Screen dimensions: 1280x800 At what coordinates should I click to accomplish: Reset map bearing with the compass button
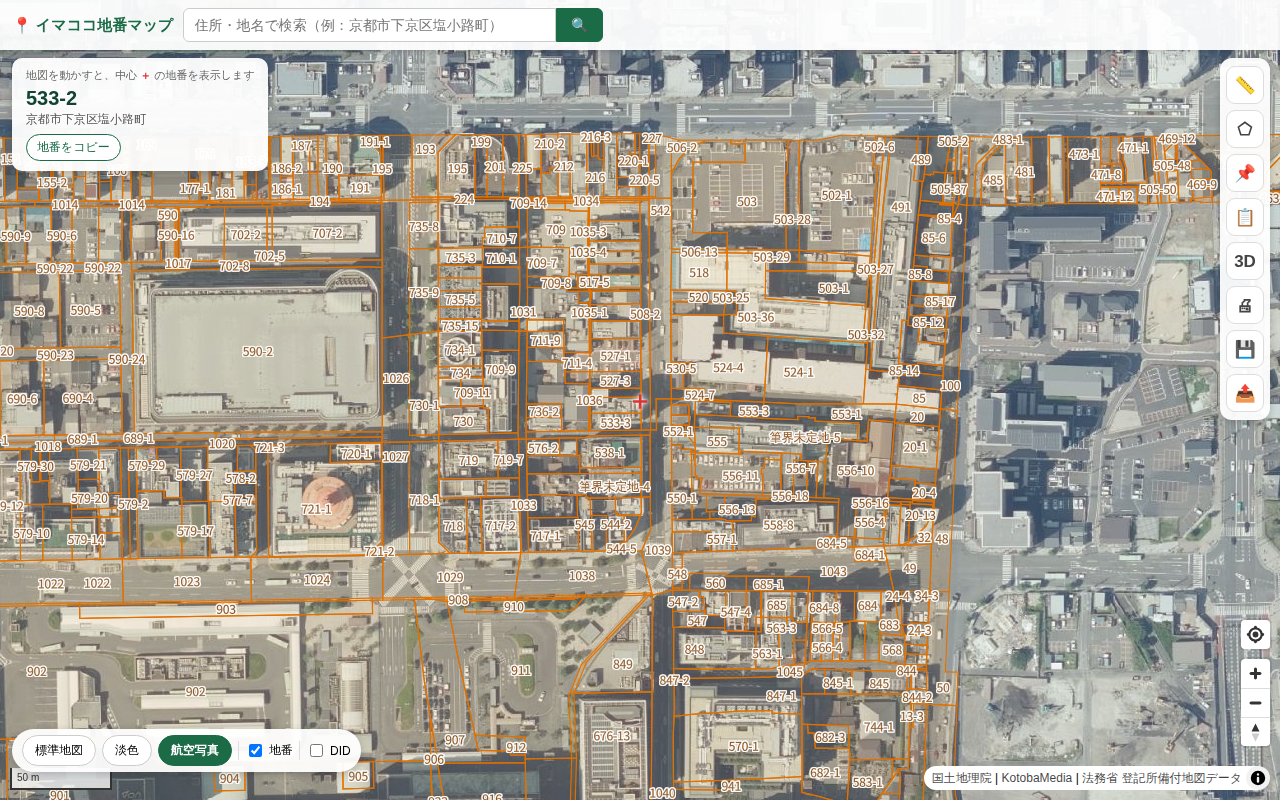coord(1255,731)
